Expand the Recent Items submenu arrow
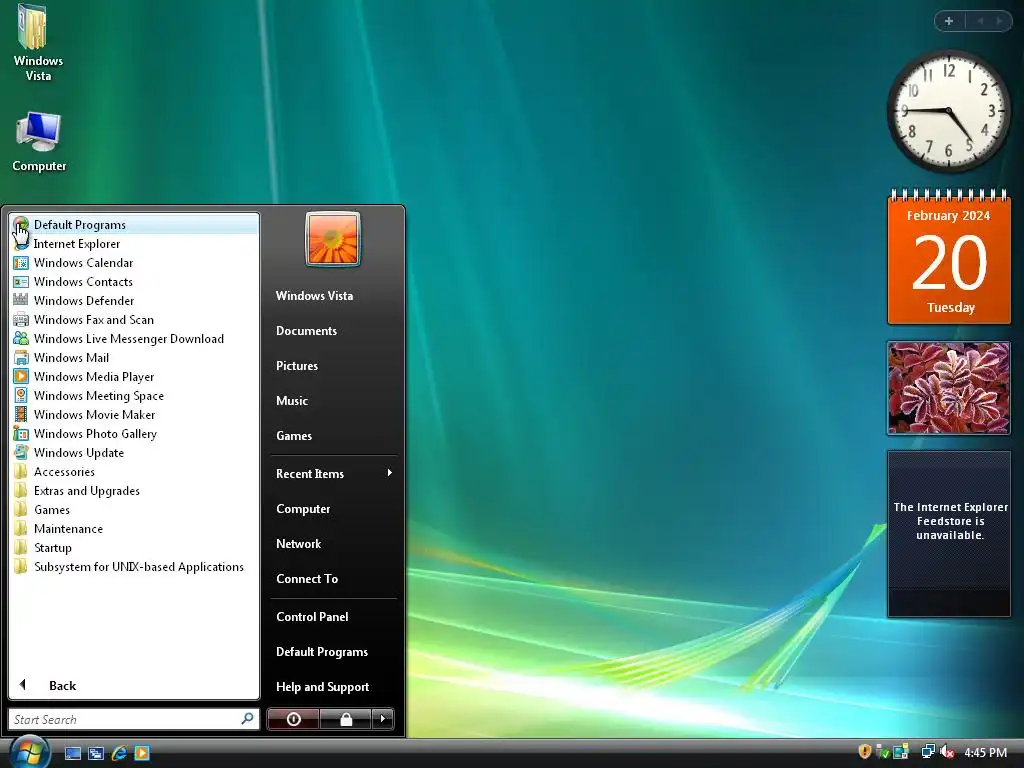Viewport: 1024px width, 768px height. pyautogui.click(x=389, y=473)
